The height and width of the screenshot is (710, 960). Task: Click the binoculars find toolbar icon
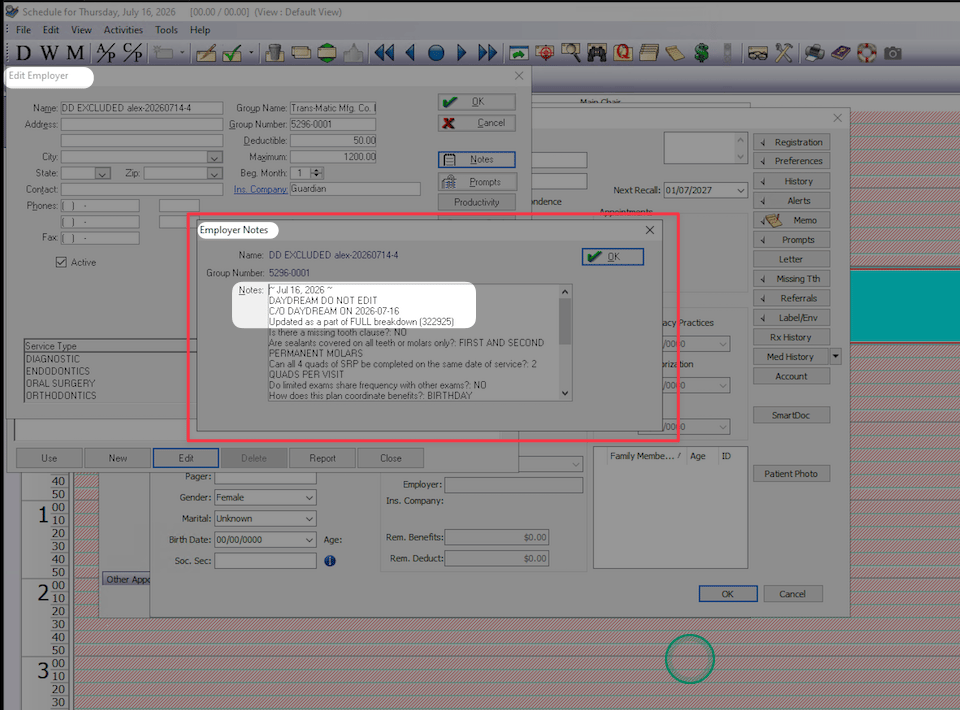(x=597, y=53)
